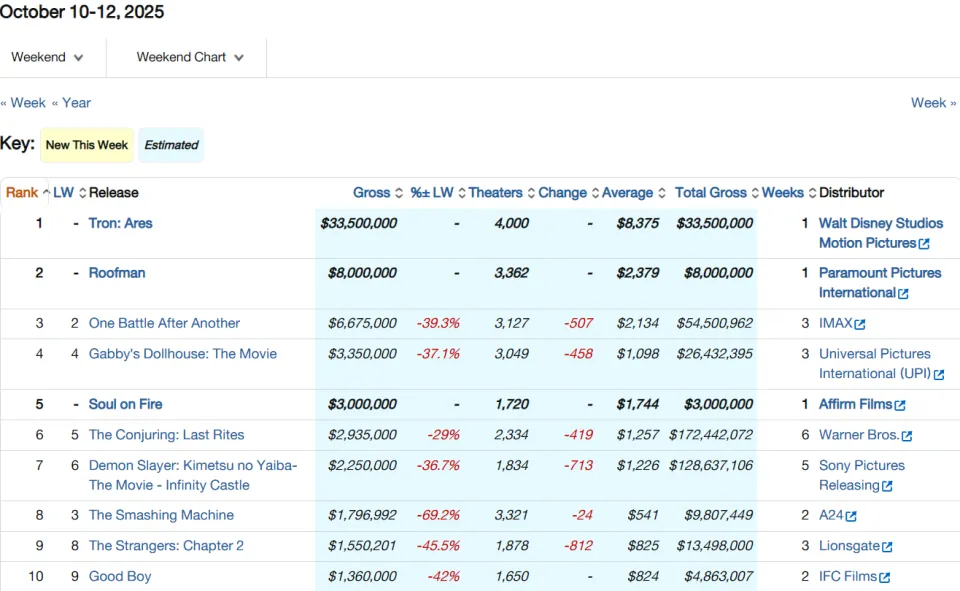Open external link icon beside Paramount Pictures International
The height and width of the screenshot is (591, 960).
[903, 293]
